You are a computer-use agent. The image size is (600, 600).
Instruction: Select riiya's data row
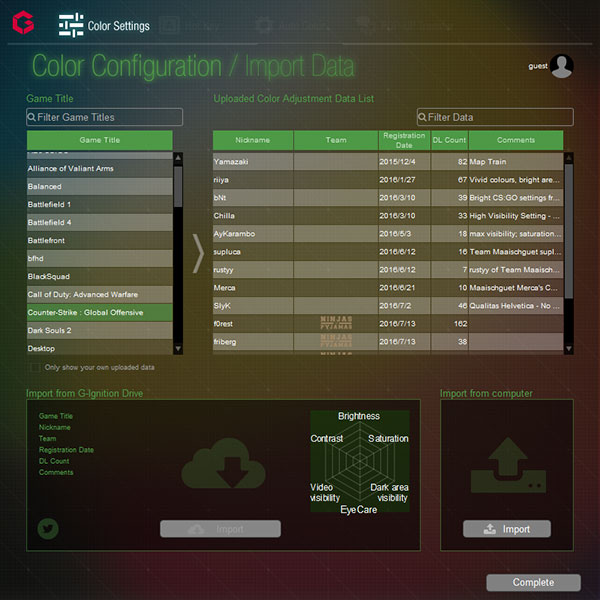(x=388, y=179)
